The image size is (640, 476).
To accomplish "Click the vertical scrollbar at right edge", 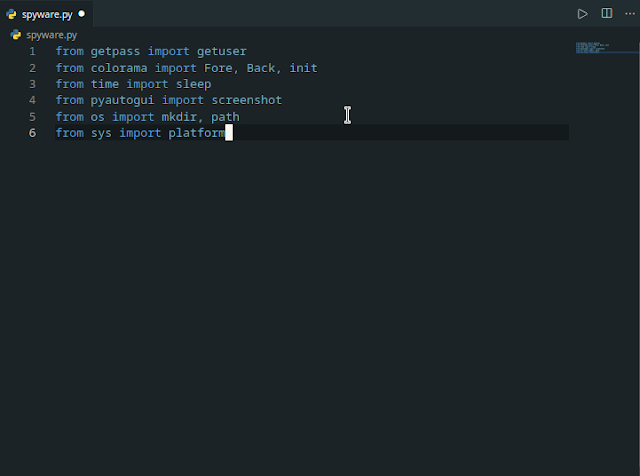I will (x=639, y=245).
